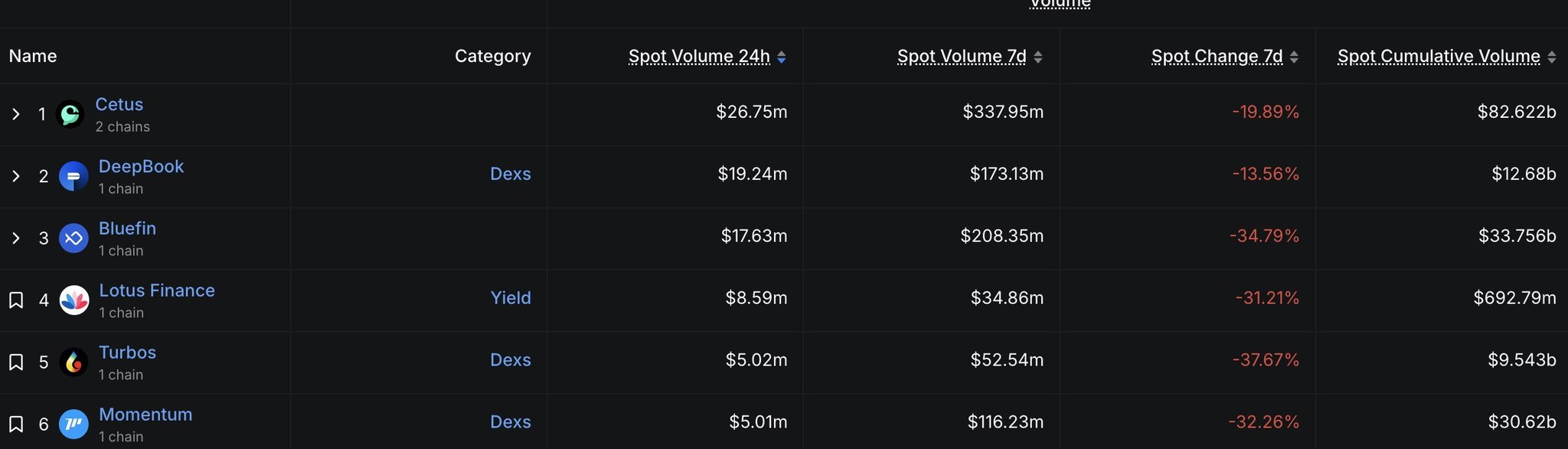This screenshot has width=1568, height=449.
Task: Open the Cetus protocol link
Action: pyautogui.click(x=119, y=104)
